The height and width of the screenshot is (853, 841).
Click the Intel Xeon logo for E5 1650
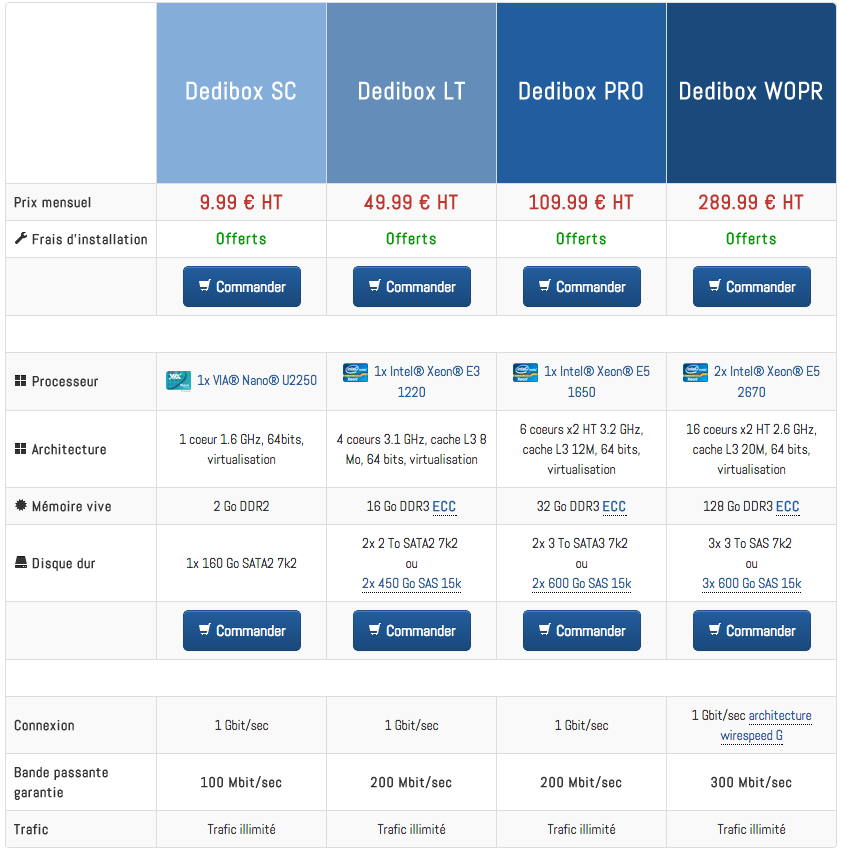coord(525,373)
